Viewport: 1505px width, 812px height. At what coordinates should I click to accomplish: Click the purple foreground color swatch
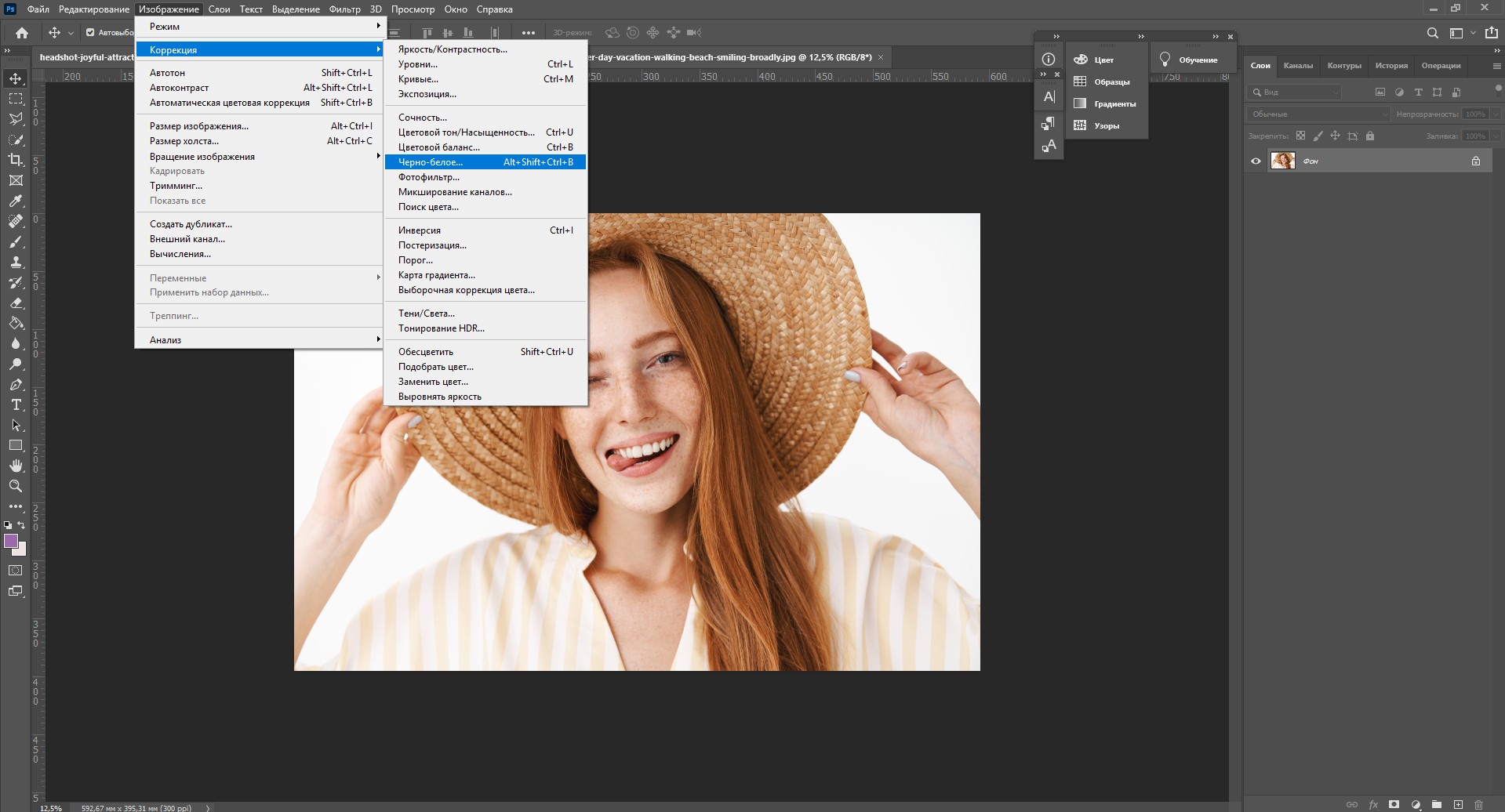tap(11, 541)
